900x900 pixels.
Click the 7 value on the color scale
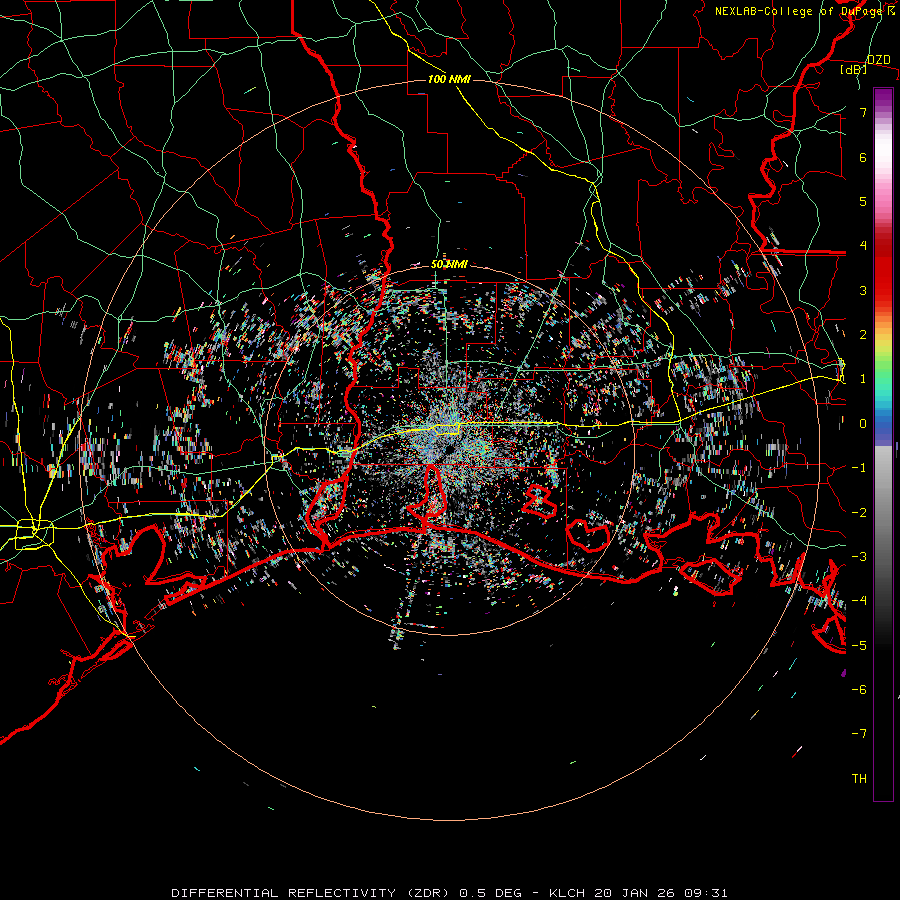pyautogui.click(x=863, y=112)
